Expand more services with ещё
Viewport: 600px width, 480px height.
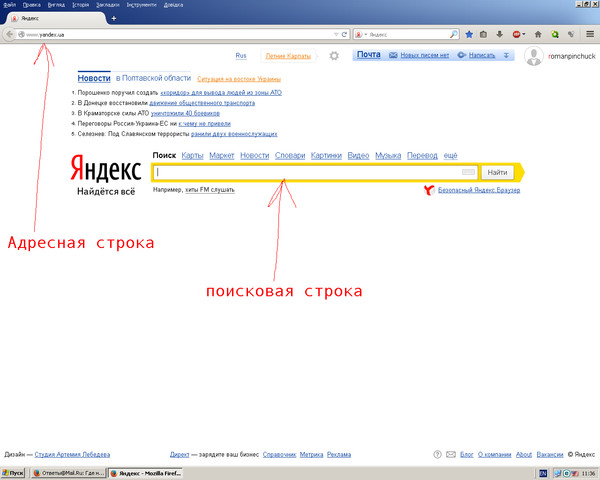click(x=450, y=155)
